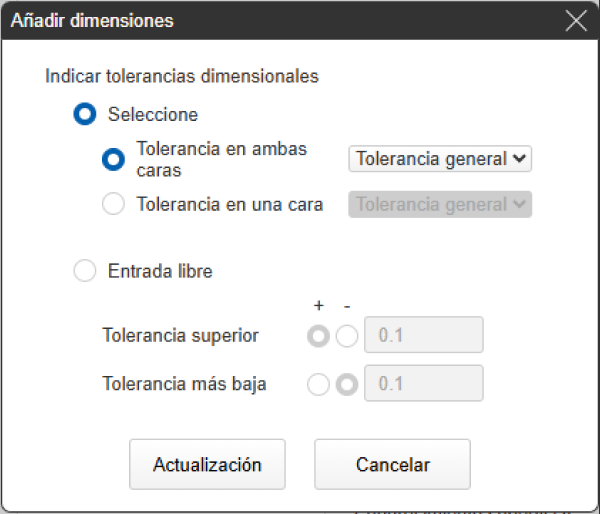Pick minus sign radio for Tolerancia superior

(x=346, y=336)
